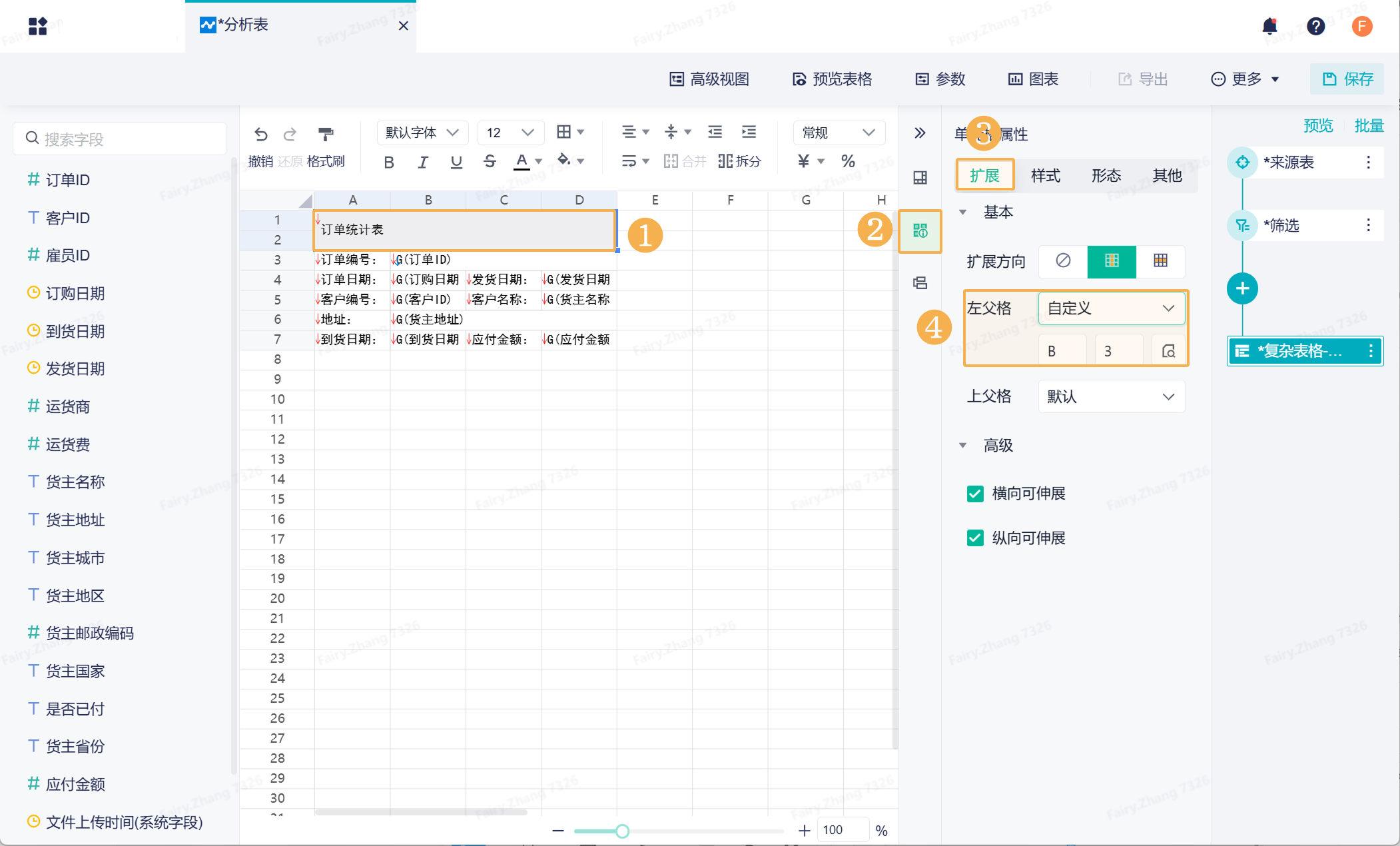Uncheck the vertical extensible checkbox

(x=975, y=538)
